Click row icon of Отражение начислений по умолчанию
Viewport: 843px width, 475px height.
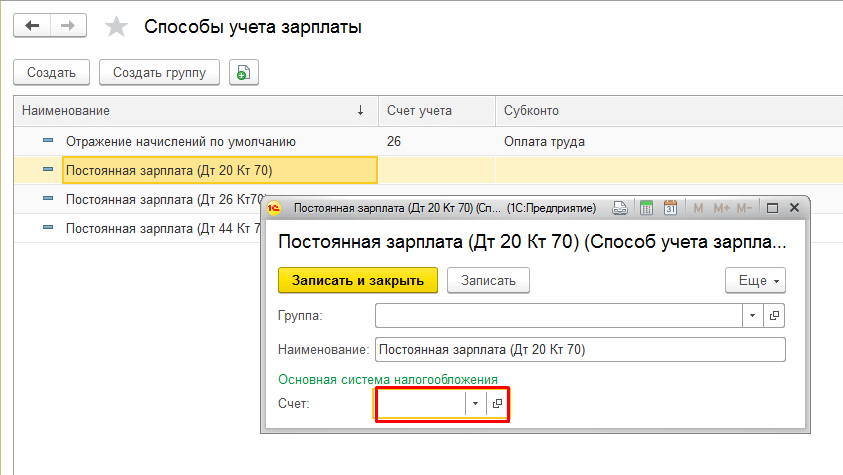[x=48, y=140]
